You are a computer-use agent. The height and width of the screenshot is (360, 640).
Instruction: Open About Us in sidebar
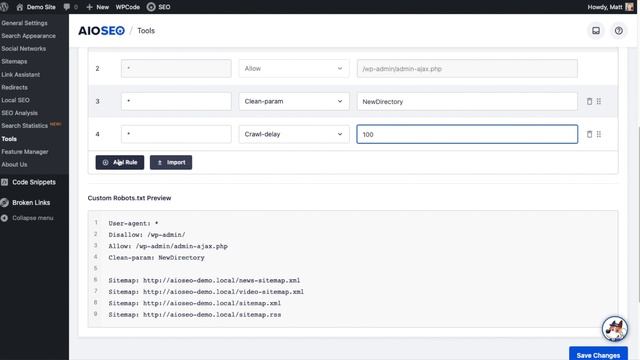(x=14, y=164)
